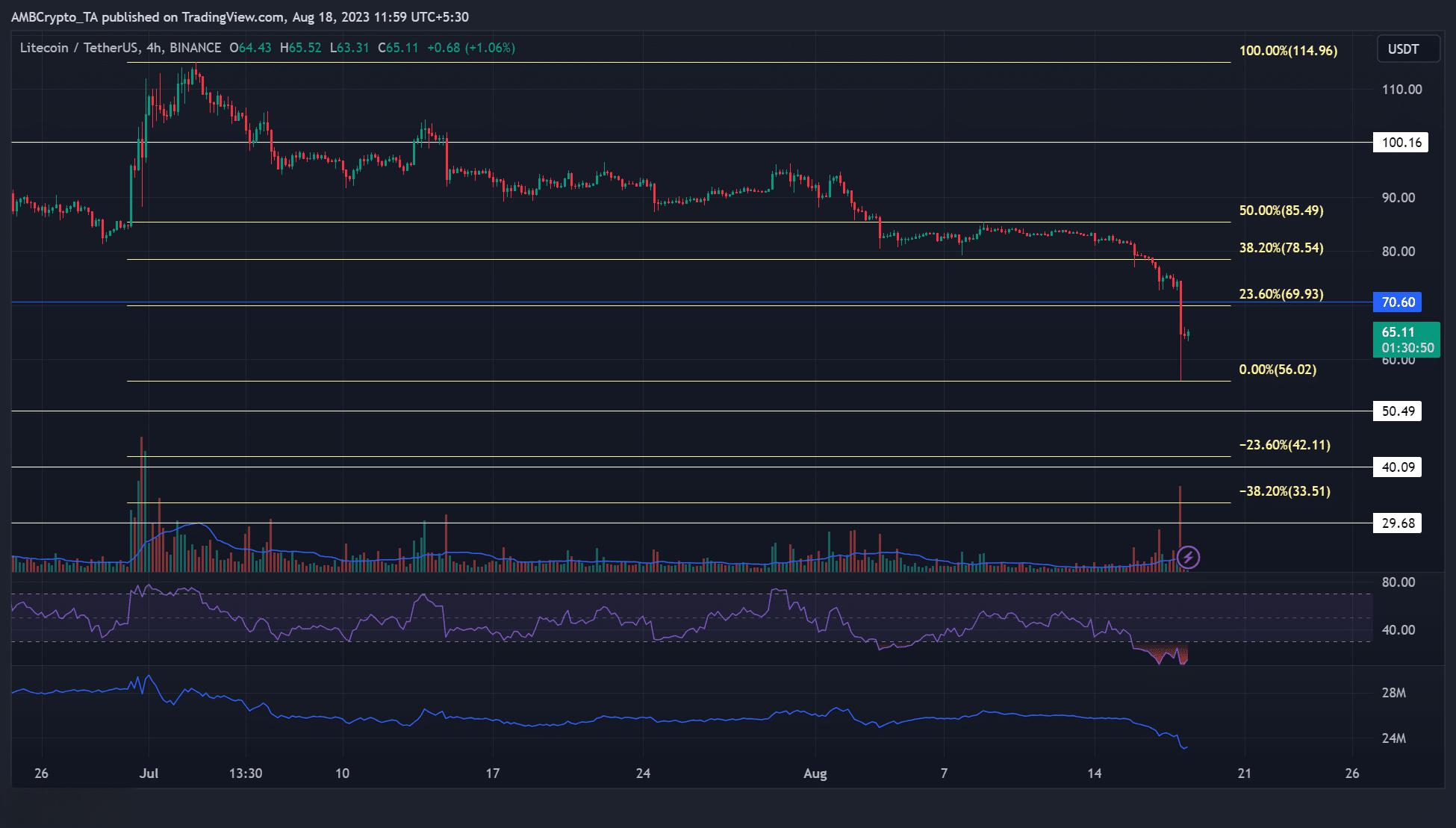This screenshot has height=828, width=1456.
Task: Click the Jul marker on time axis
Action: click(149, 773)
